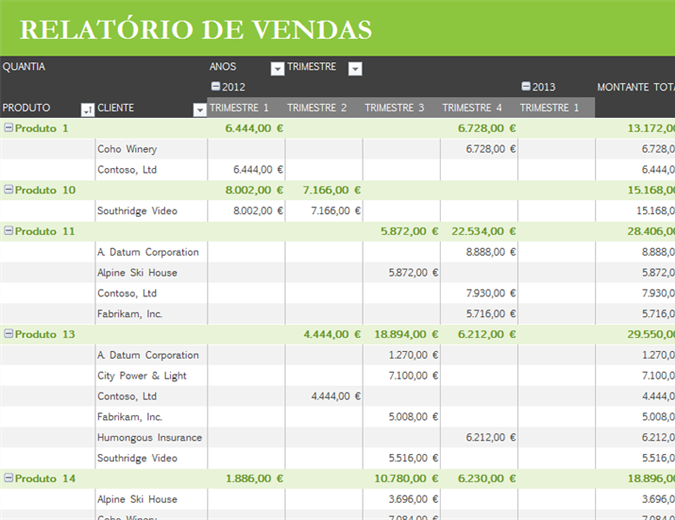Select TRIMESTRE 1 column header under 2013
The width and height of the screenshot is (675, 520).
click(x=549, y=108)
